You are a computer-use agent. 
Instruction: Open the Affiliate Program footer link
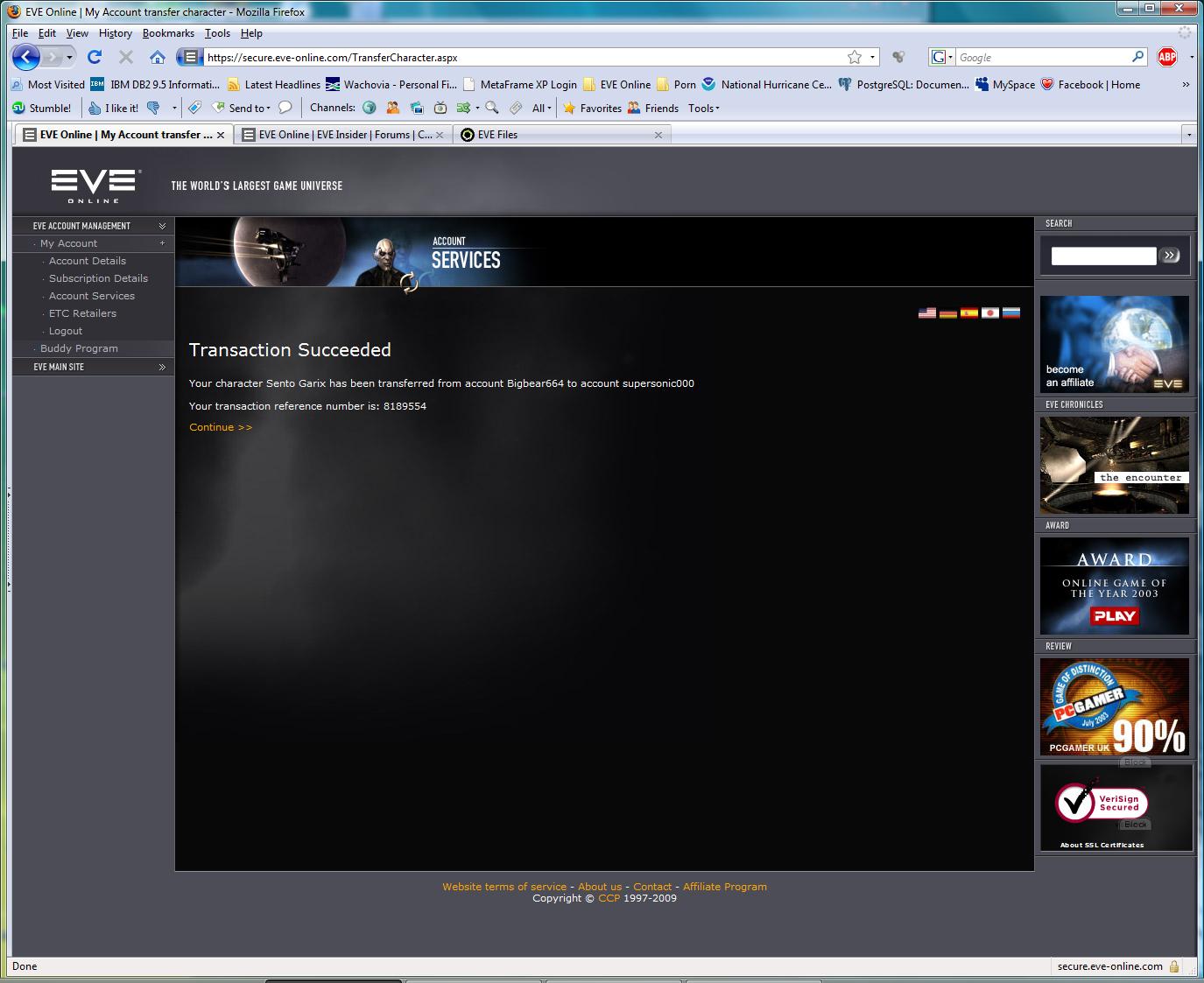pyautogui.click(x=725, y=887)
